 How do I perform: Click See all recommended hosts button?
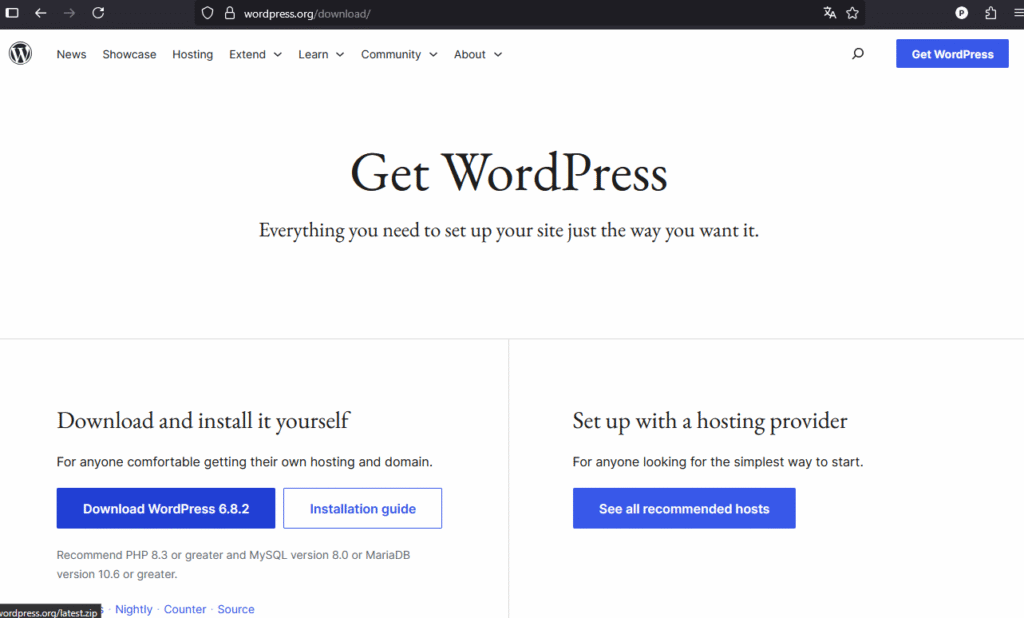click(x=684, y=508)
